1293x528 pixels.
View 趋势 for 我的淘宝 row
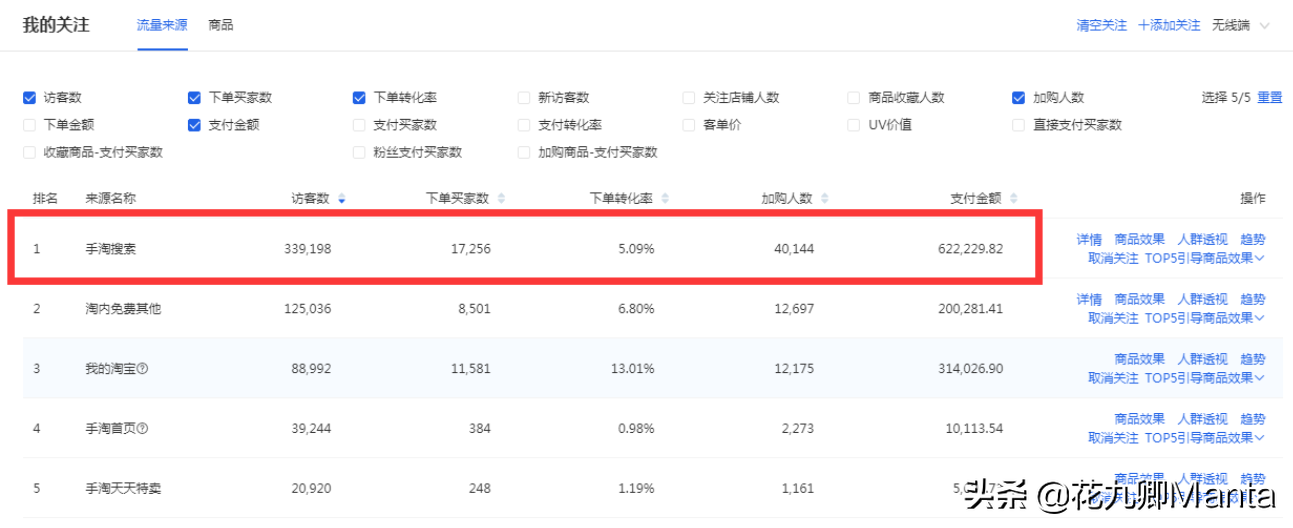tap(1253, 359)
